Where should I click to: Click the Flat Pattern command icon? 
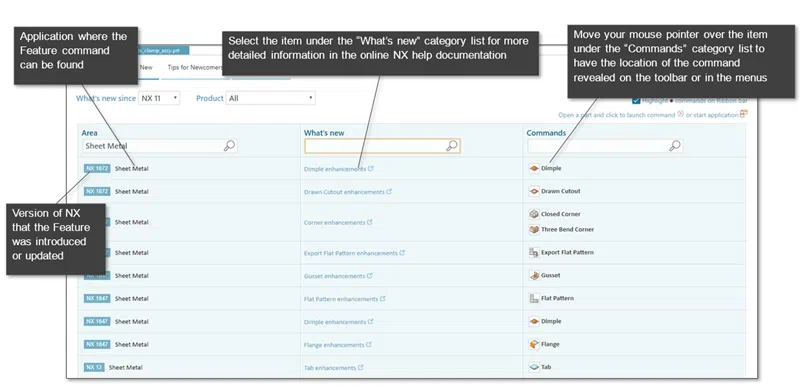534,299
